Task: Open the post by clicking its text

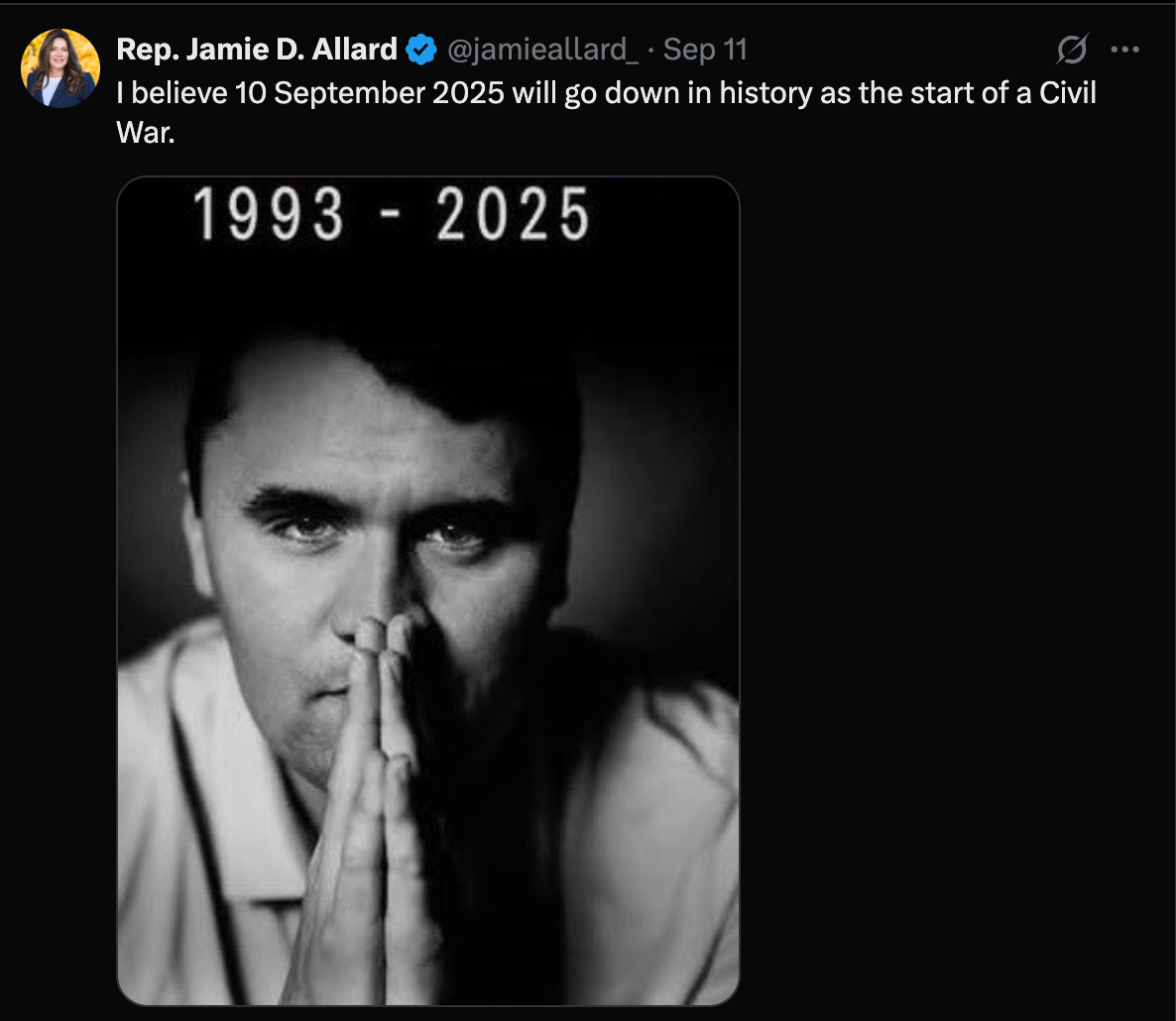Action: pos(606,112)
